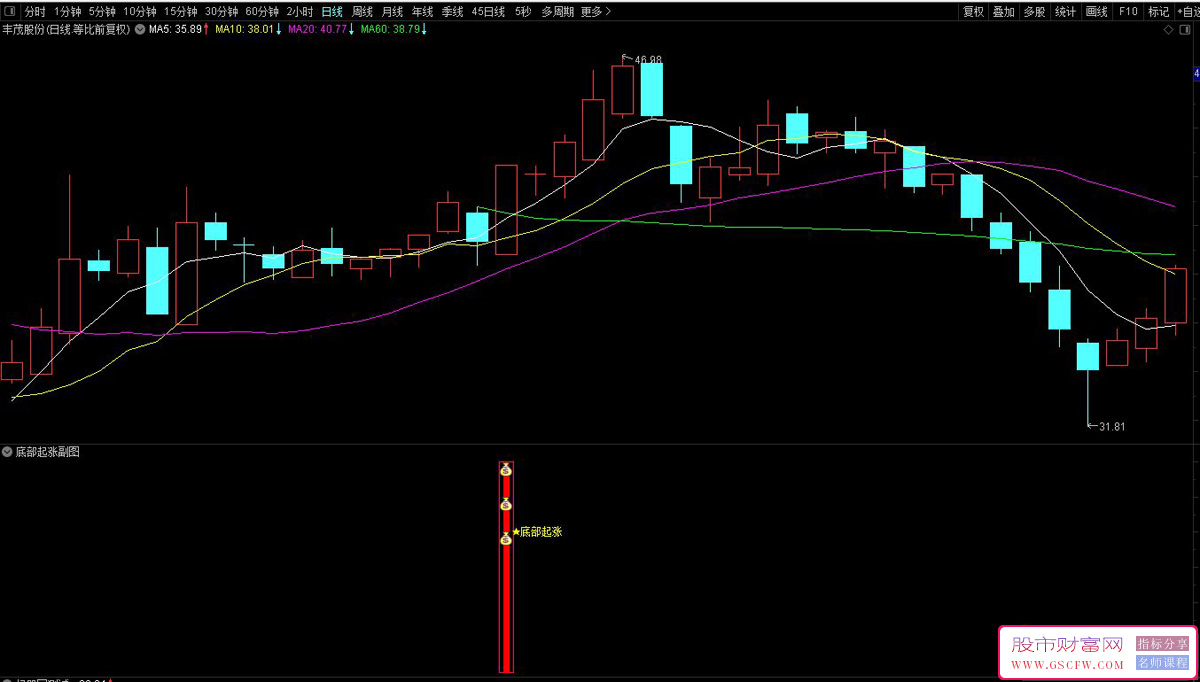
Task: Click the 叠加 overlay button
Action: click(x=1004, y=12)
